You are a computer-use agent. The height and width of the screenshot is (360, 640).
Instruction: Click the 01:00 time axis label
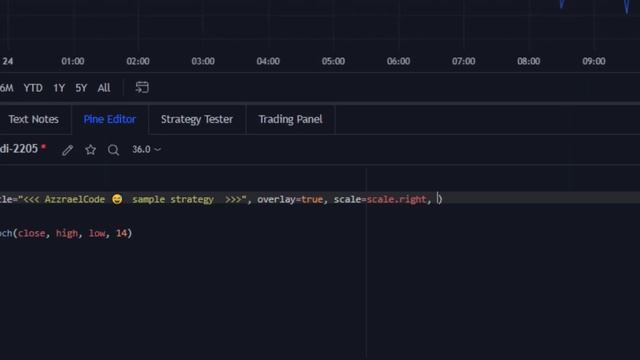coord(73,61)
